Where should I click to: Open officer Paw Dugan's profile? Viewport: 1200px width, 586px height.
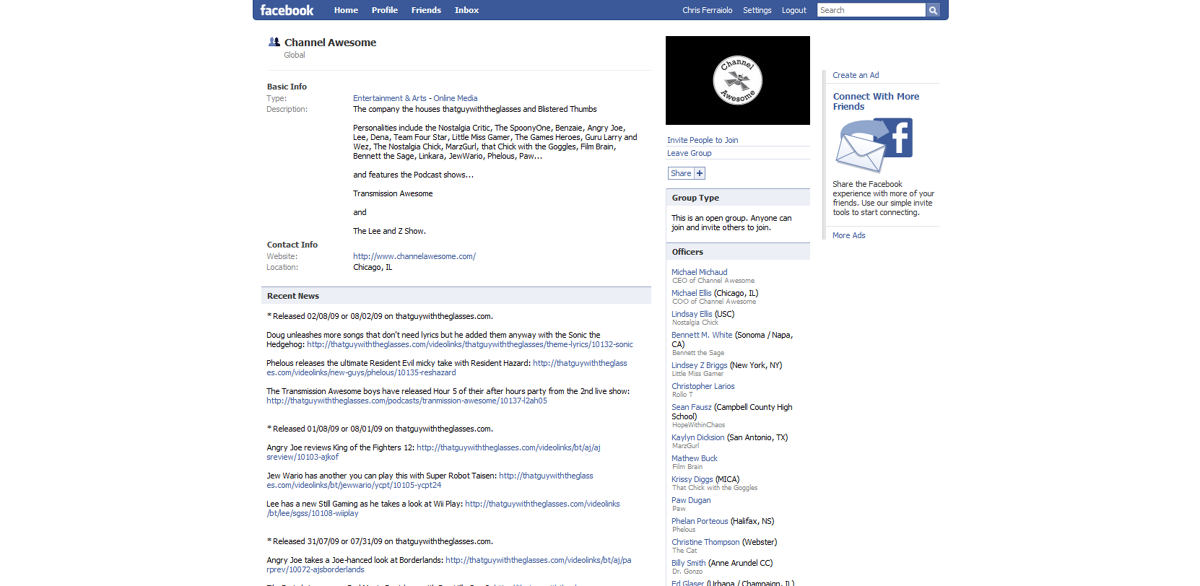pyautogui.click(x=691, y=500)
